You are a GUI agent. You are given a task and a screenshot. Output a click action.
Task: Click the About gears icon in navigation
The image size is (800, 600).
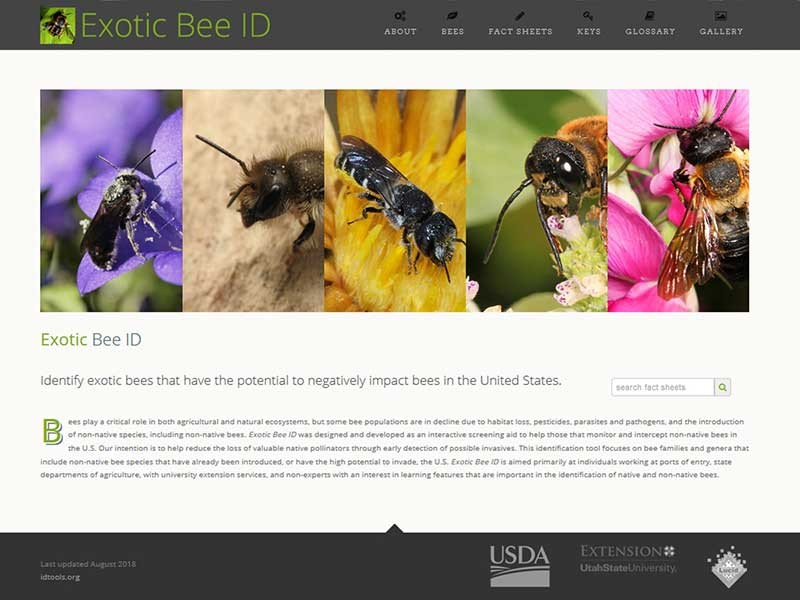point(400,16)
